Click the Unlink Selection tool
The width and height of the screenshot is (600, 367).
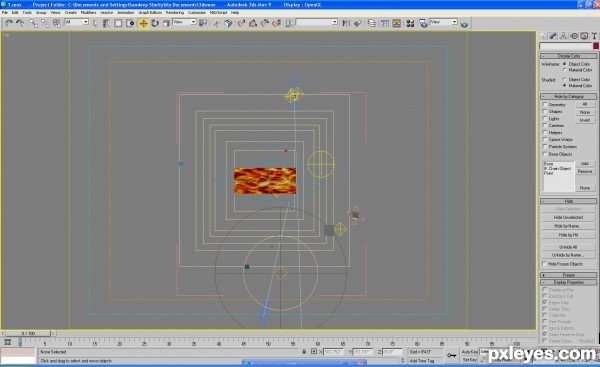(45, 23)
